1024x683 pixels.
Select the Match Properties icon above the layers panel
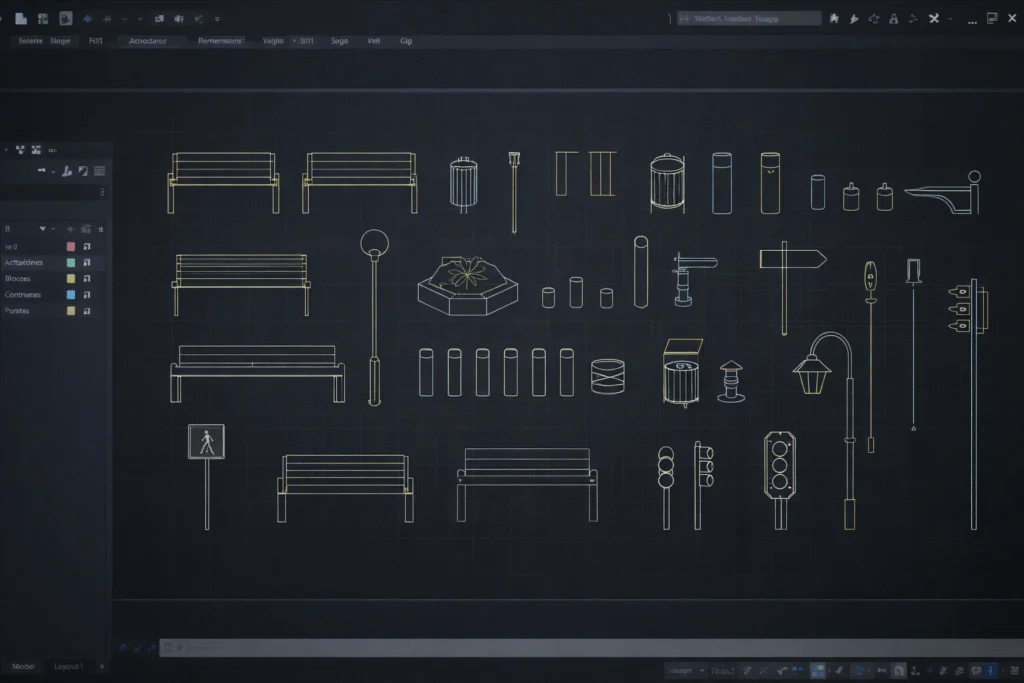(x=66, y=171)
